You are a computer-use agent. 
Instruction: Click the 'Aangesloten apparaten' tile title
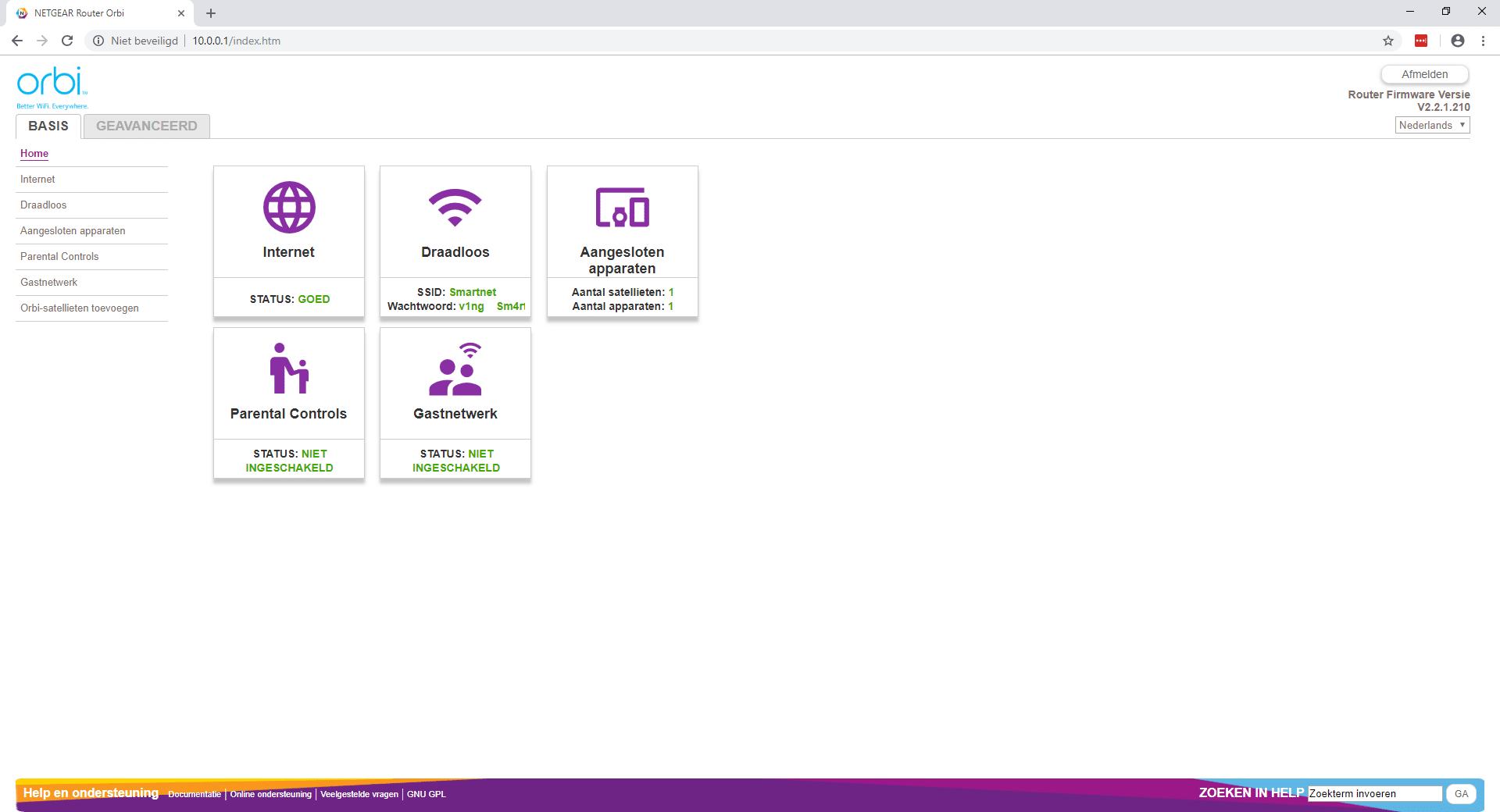[623, 260]
